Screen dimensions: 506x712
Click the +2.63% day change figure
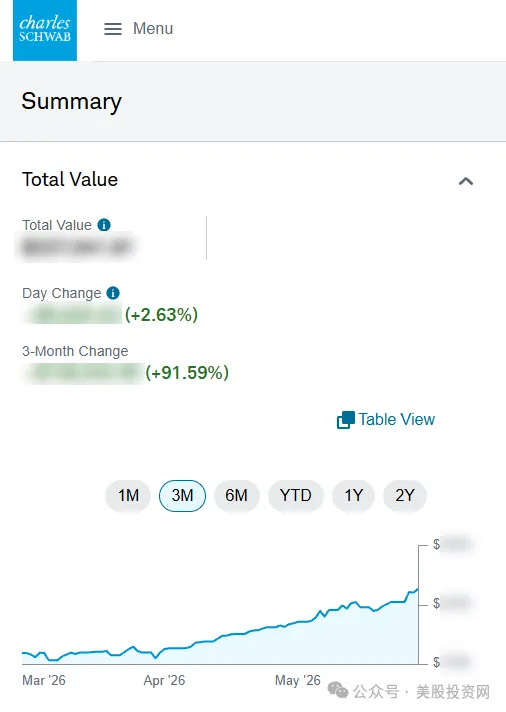tap(161, 315)
